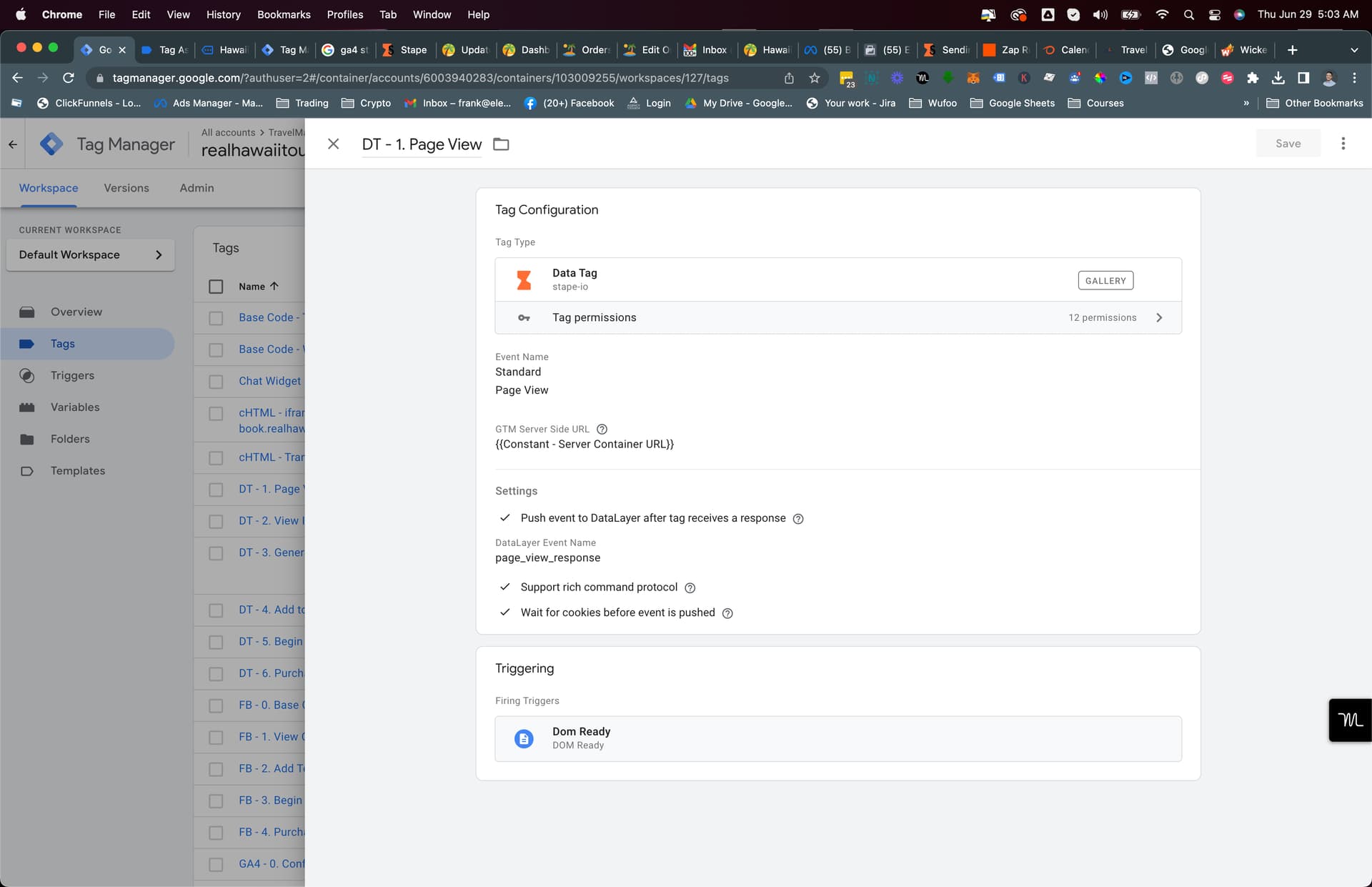Open the FB - 1. View tag link
Image resolution: width=1372 pixels, height=887 pixels.
[272, 737]
